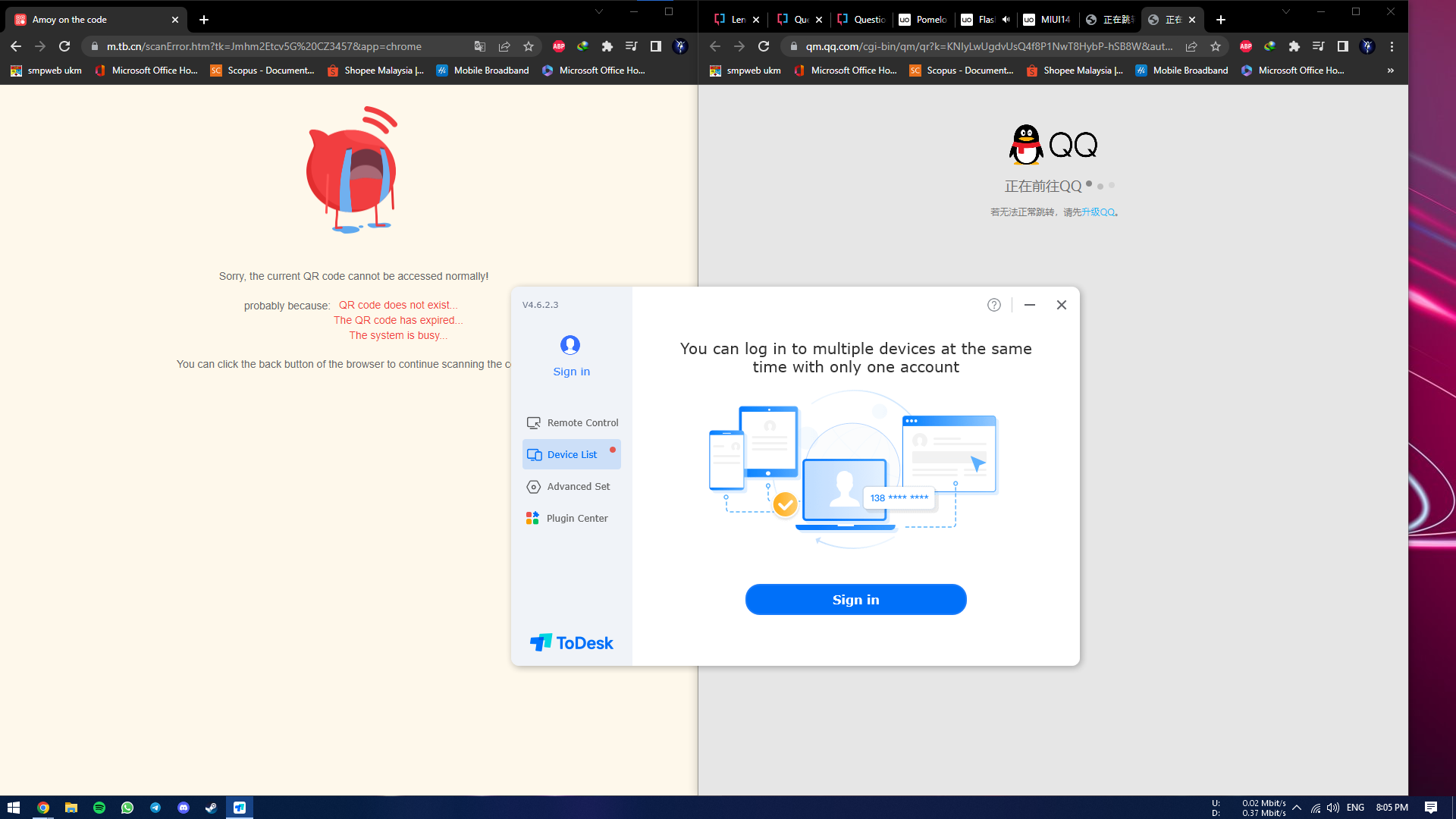This screenshot has width=1456, height=819.
Task: Click right window qm.qq.com address bar
Action: 989,46
